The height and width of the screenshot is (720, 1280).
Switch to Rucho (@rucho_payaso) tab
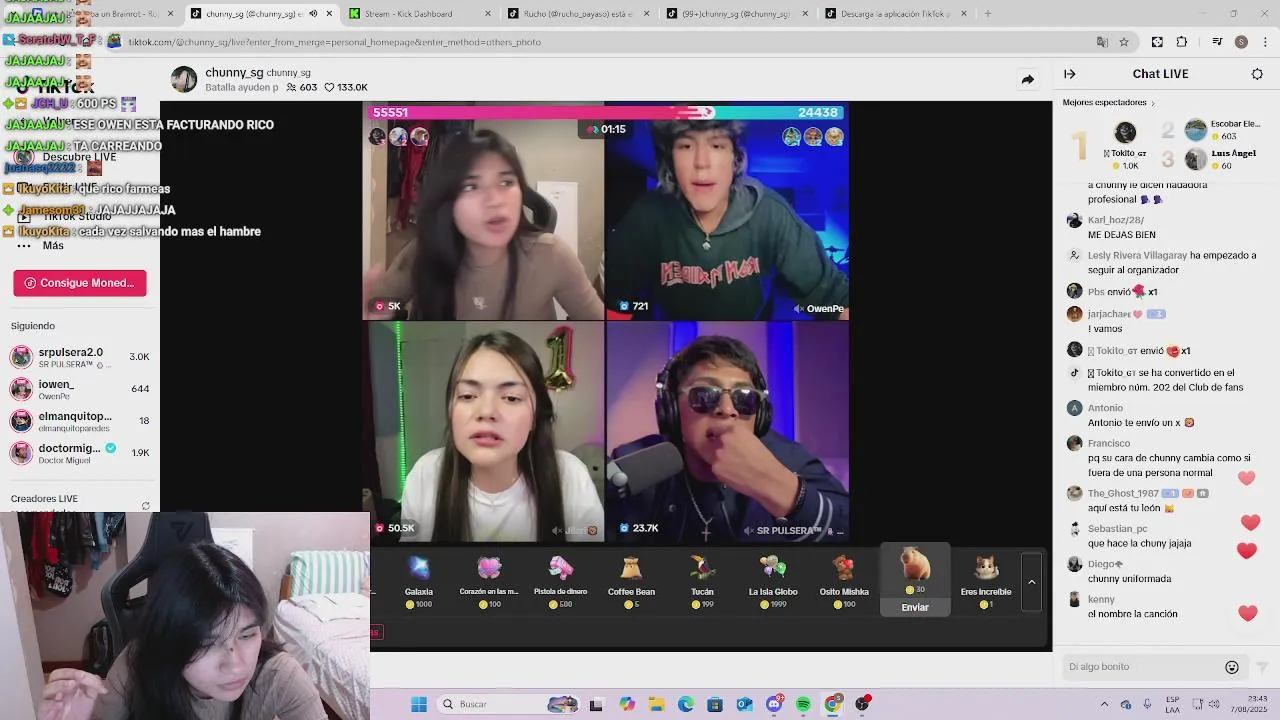[x=578, y=14]
